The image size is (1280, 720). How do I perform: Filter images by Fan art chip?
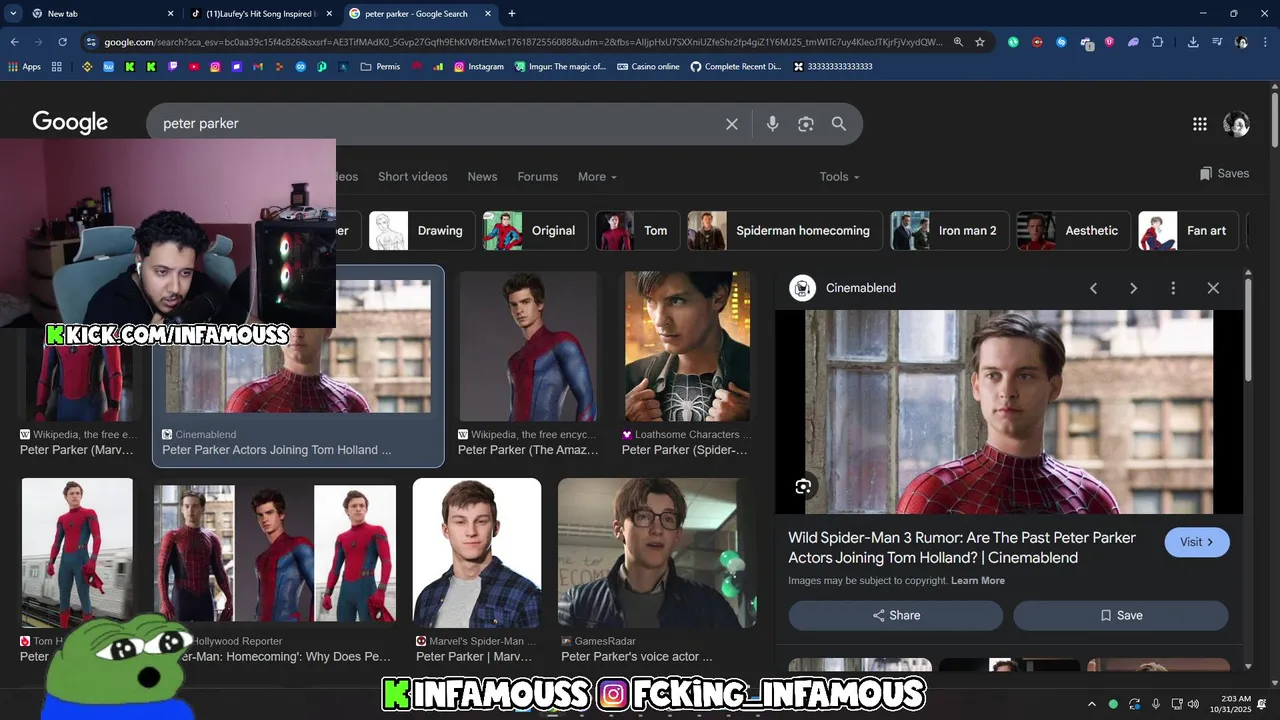pyautogui.click(x=1189, y=231)
